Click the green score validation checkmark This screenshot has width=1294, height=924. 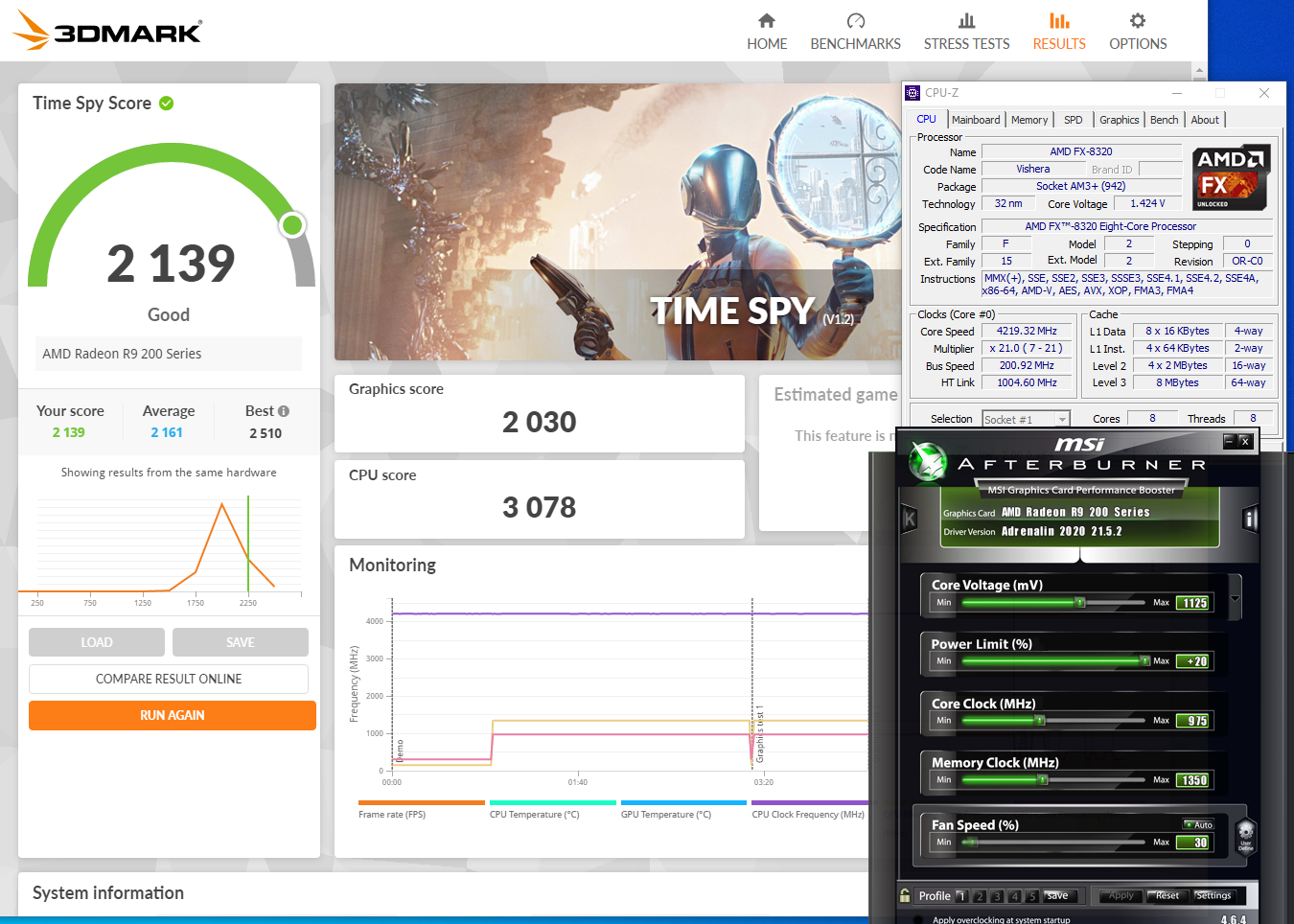pos(167,103)
